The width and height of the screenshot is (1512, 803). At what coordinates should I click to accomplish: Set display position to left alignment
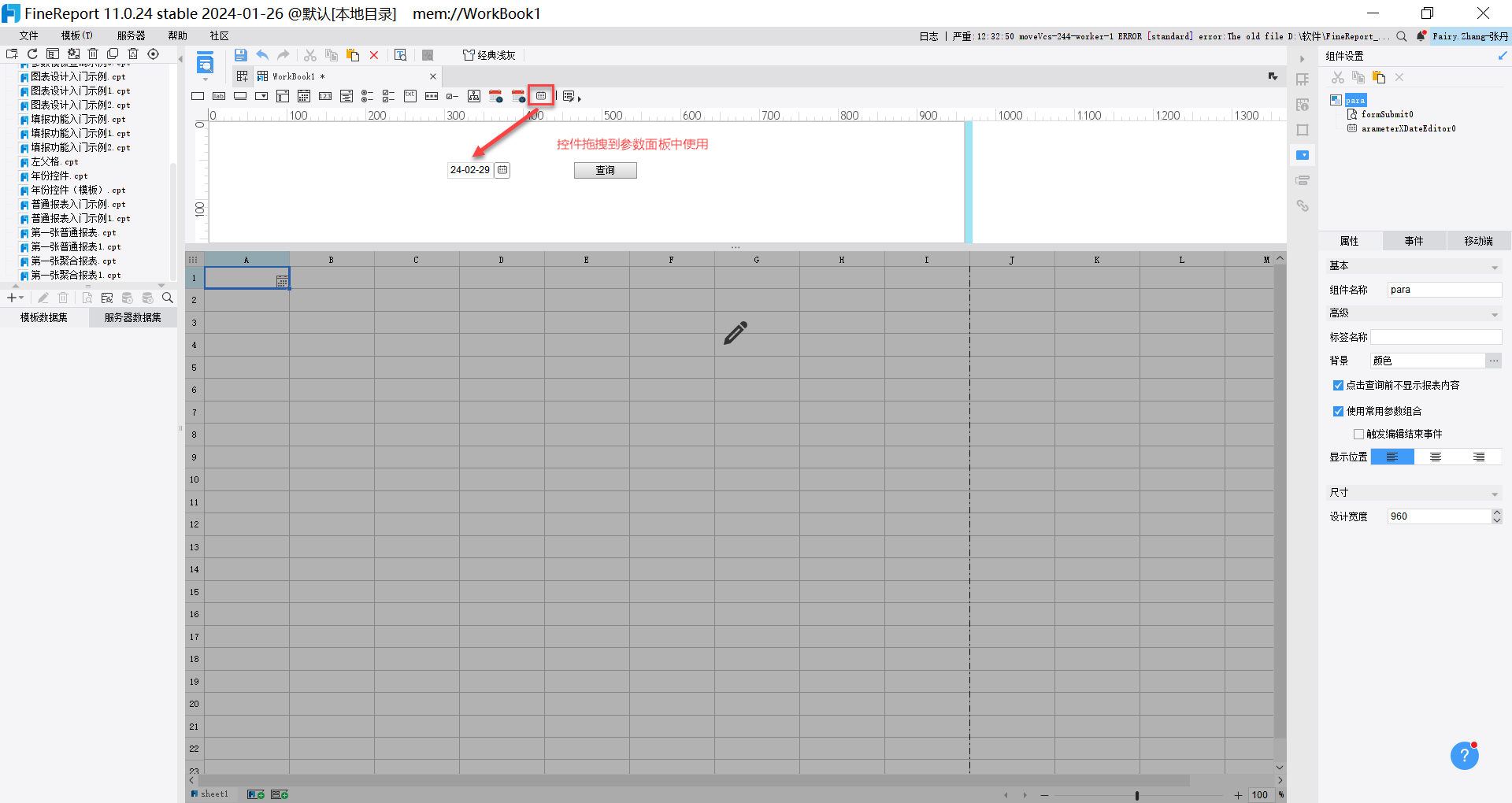pyautogui.click(x=1392, y=457)
